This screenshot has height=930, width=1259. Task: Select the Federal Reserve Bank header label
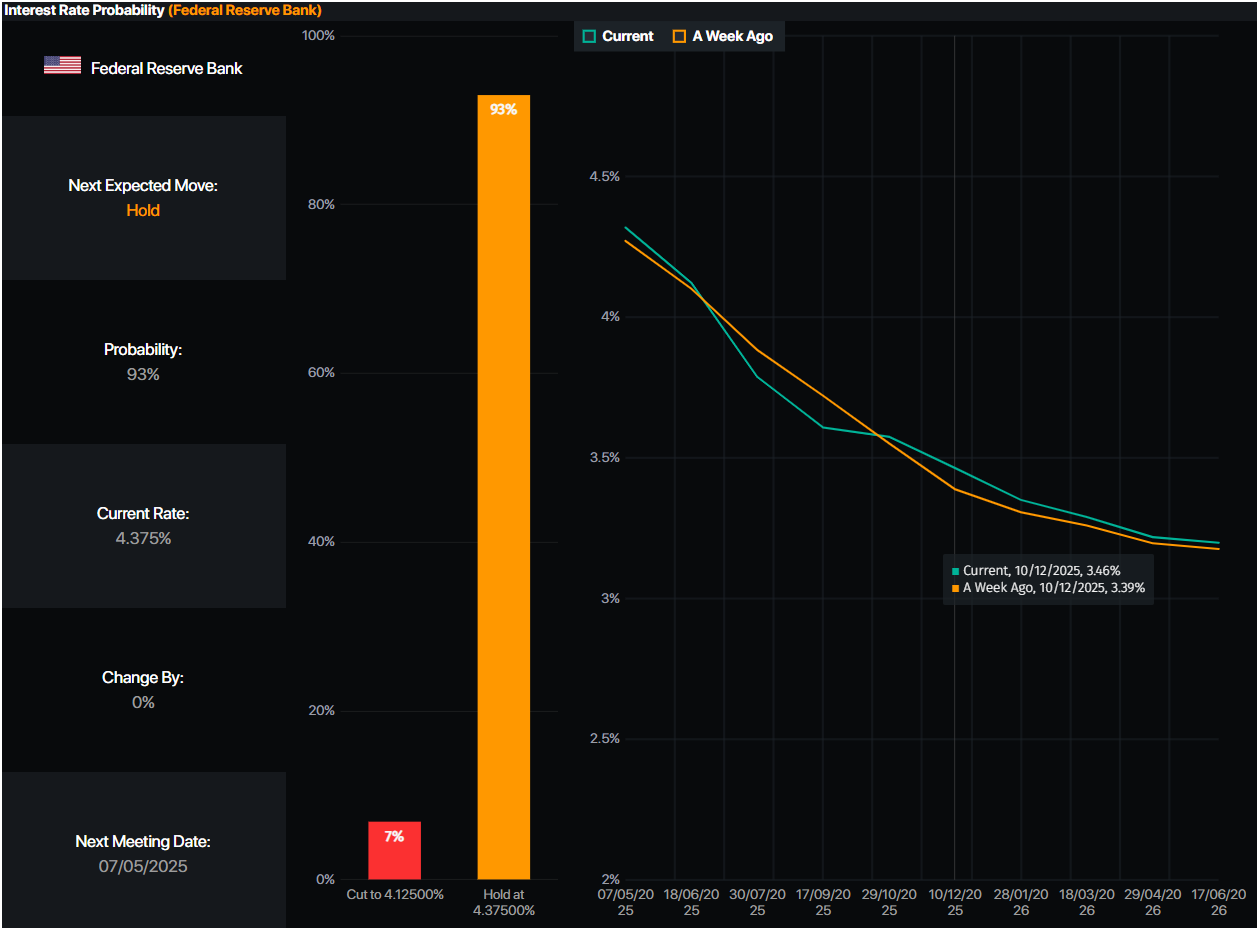(165, 68)
